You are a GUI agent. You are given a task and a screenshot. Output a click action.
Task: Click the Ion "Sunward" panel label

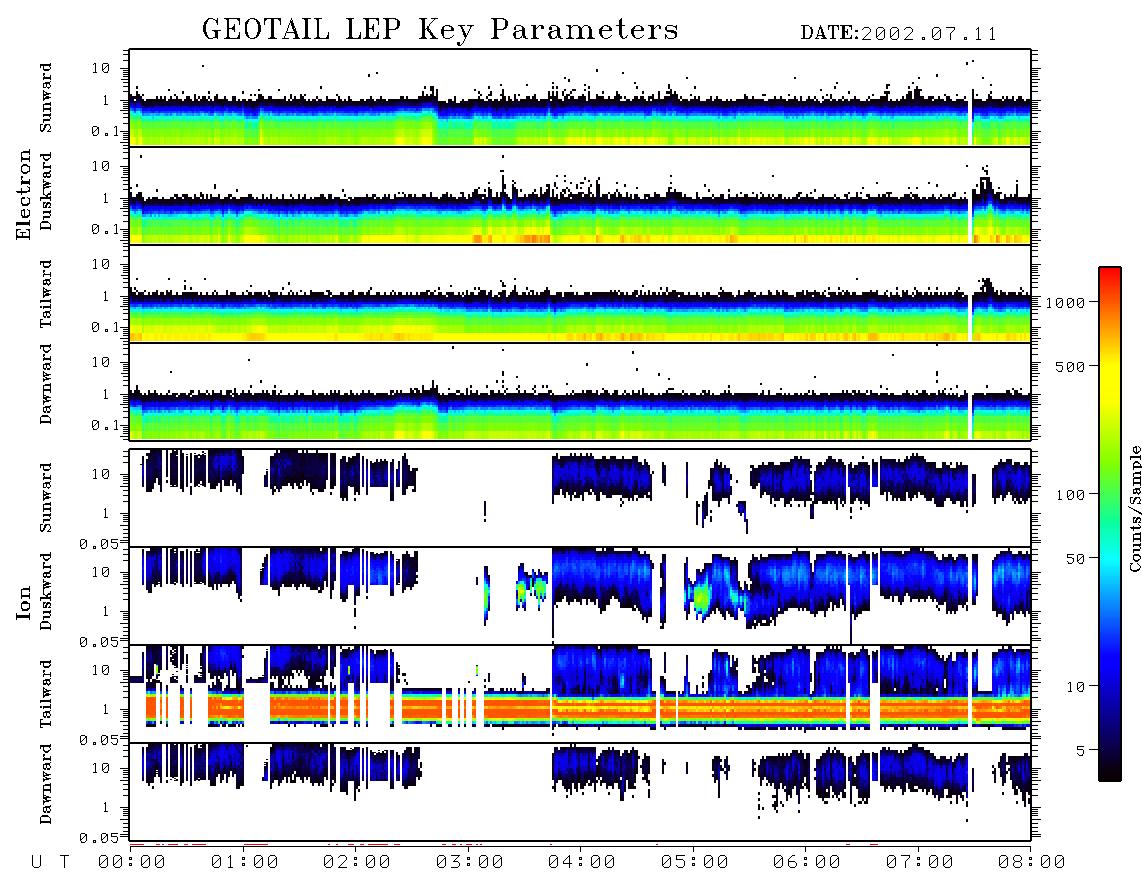(x=46, y=498)
